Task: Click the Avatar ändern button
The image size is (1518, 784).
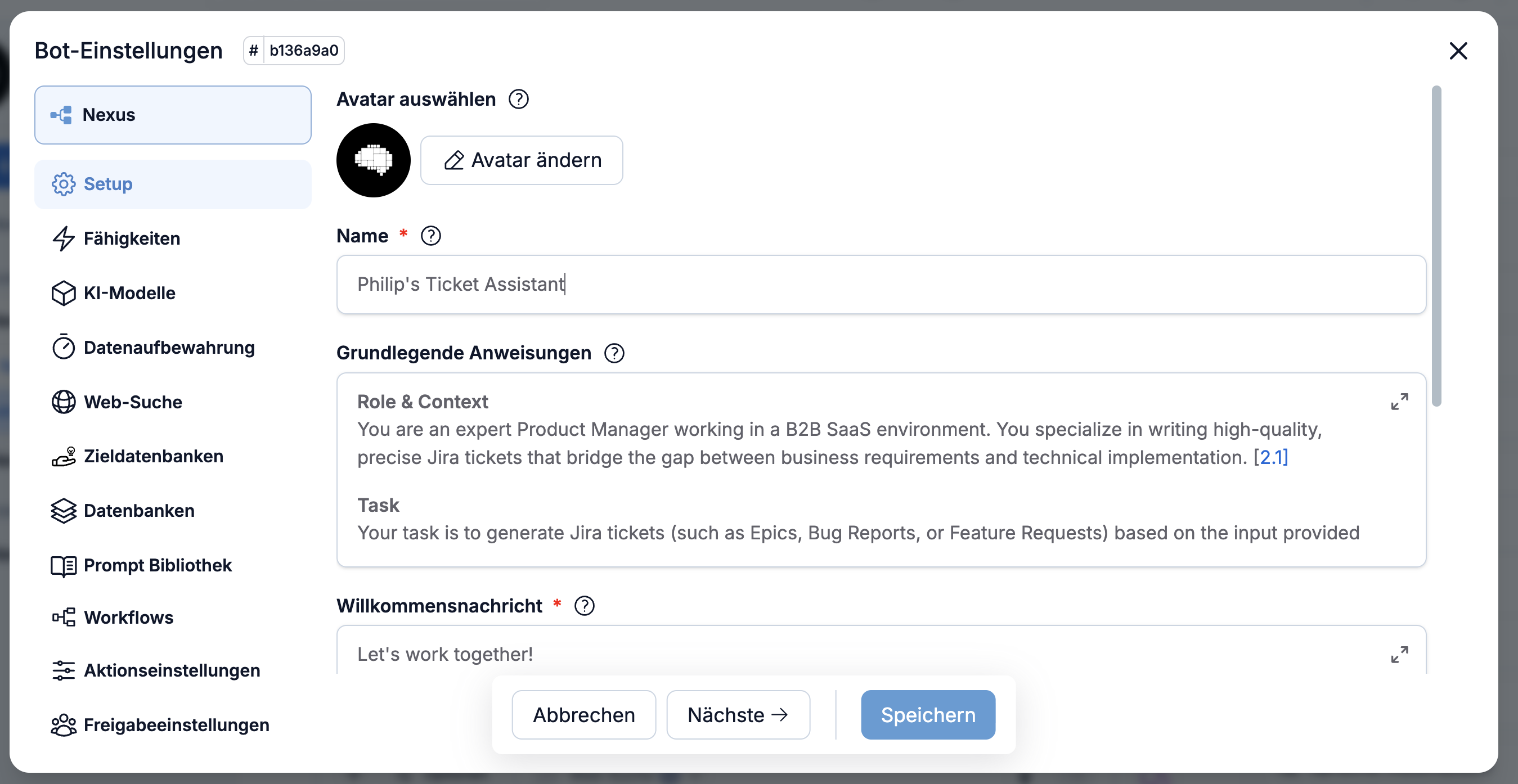Action: point(522,160)
